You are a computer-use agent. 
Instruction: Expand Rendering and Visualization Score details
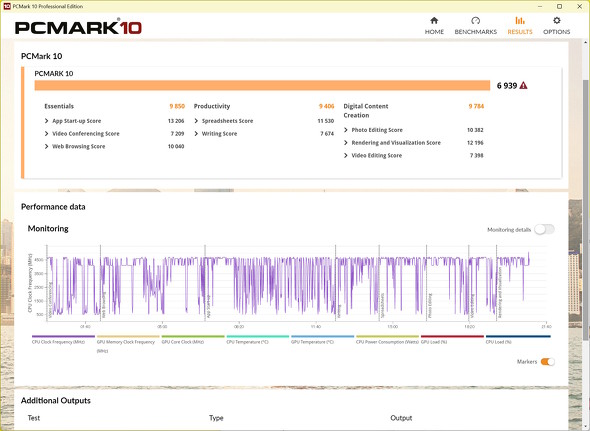346,143
